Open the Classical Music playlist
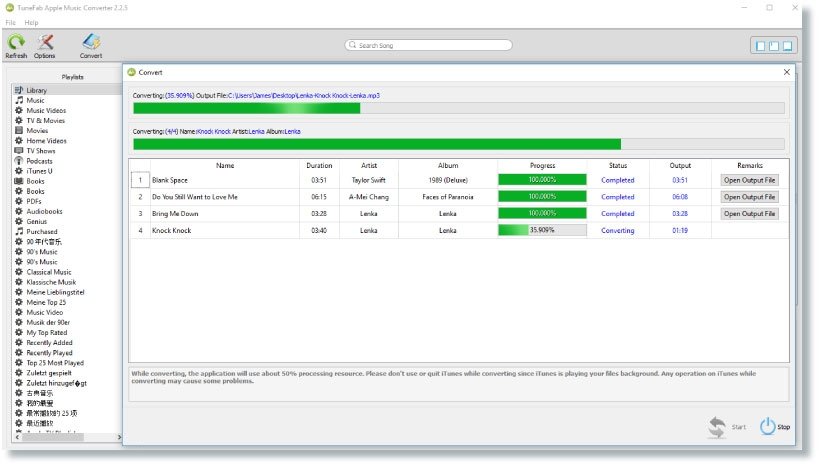This screenshot has width=819, height=466. point(49,272)
